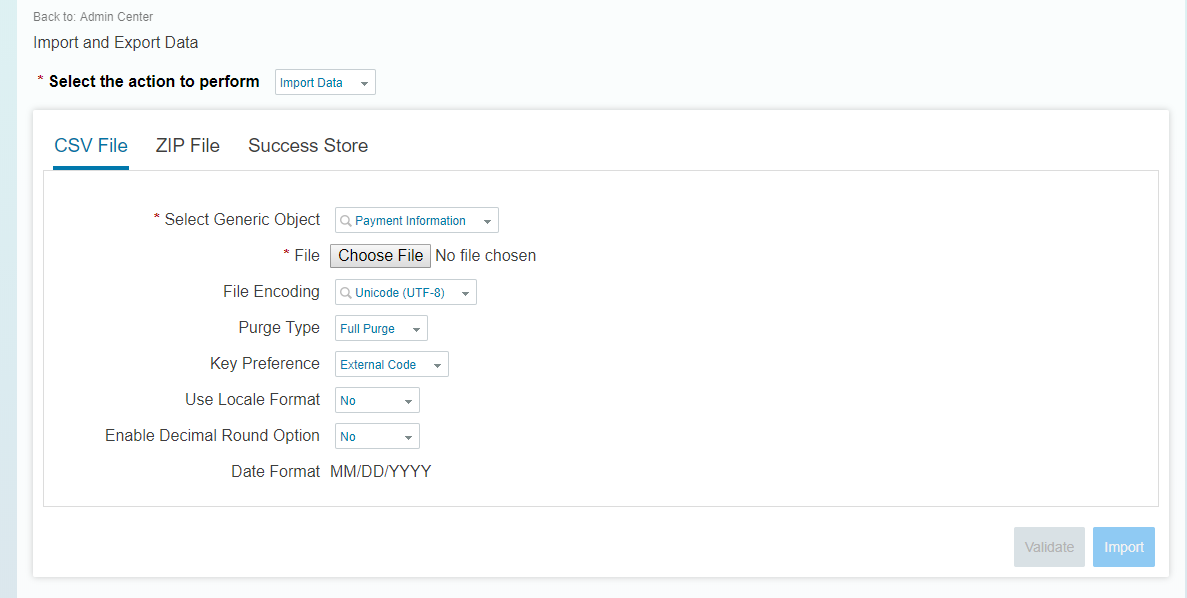This screenshot has width=1187, height=598.
Task: Open the Success Store tab
Action: pyautogui.click(x=308, y=145)
